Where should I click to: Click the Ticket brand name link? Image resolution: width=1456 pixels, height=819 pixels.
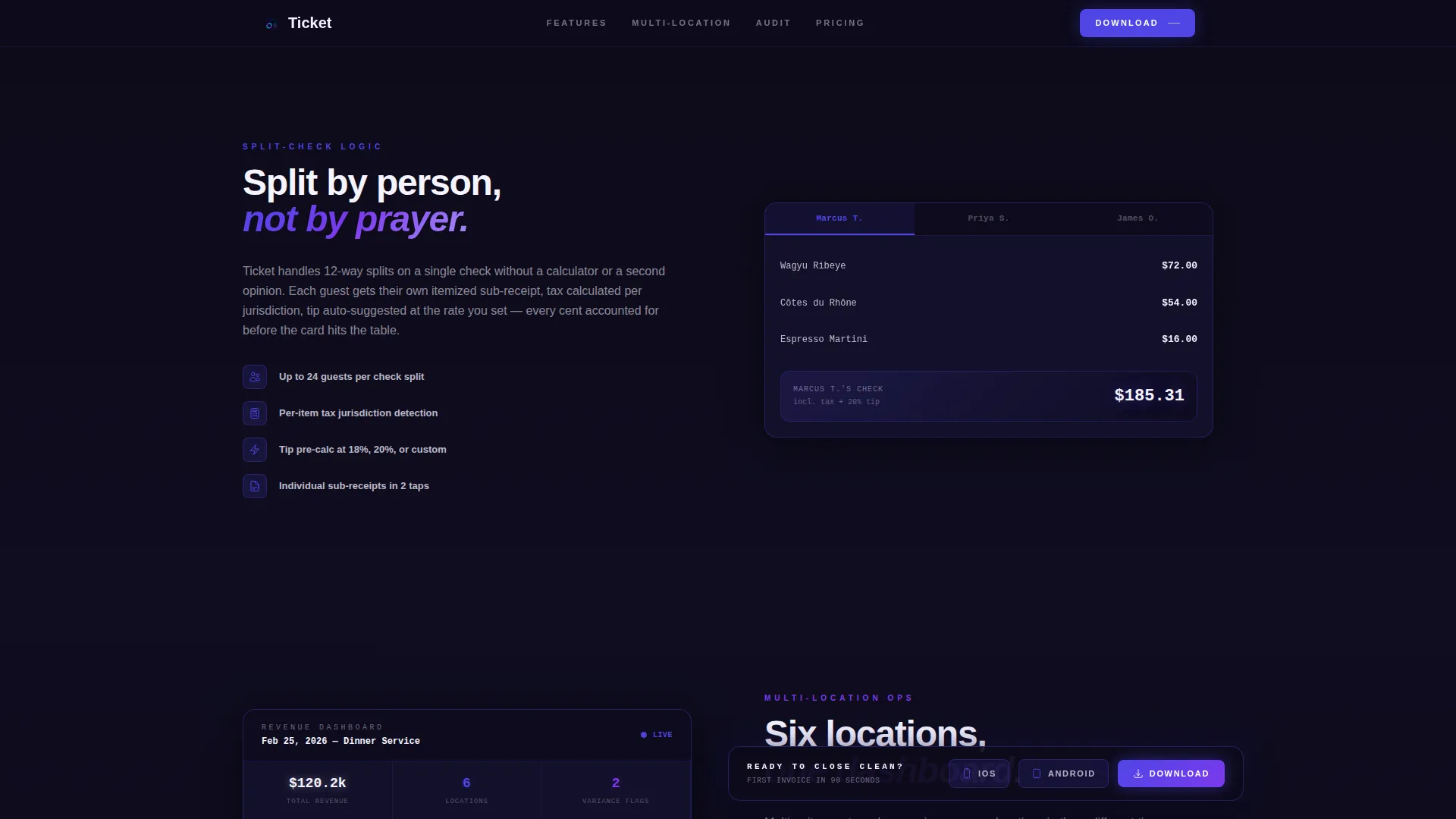coord(309,23)
